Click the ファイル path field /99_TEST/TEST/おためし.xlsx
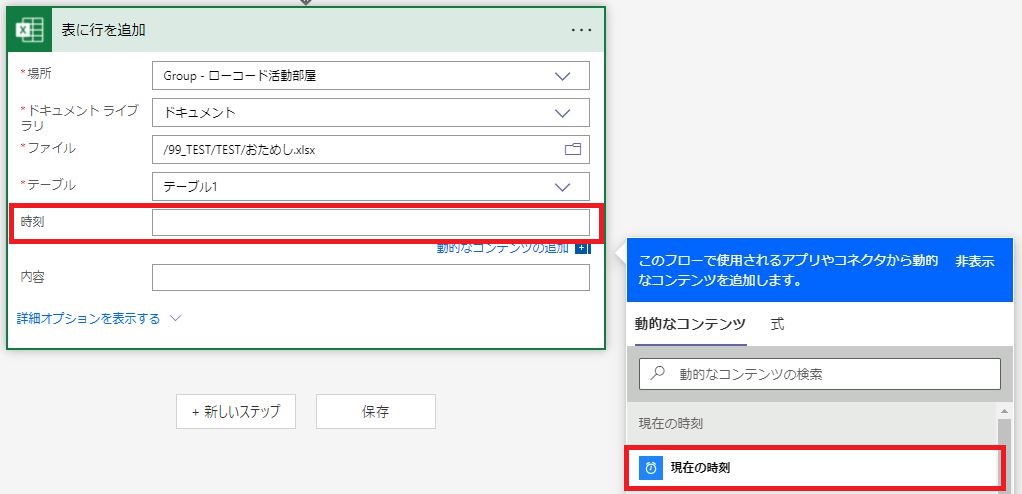This screenshot has height=494, width=1022. click(x=371, y=150)
